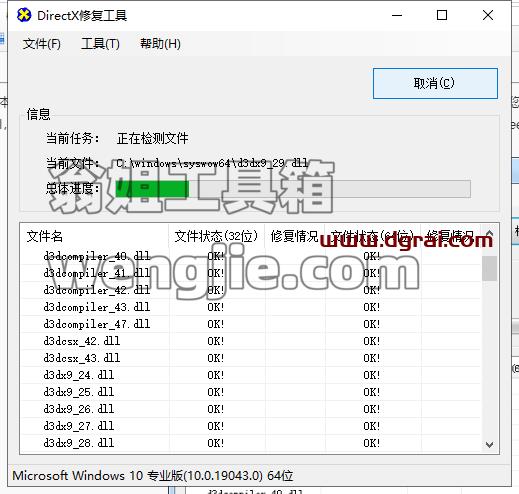Select the d3dcompiler_42.dll row
Screen dimensions: 519x494
click(x=251, y=290)
